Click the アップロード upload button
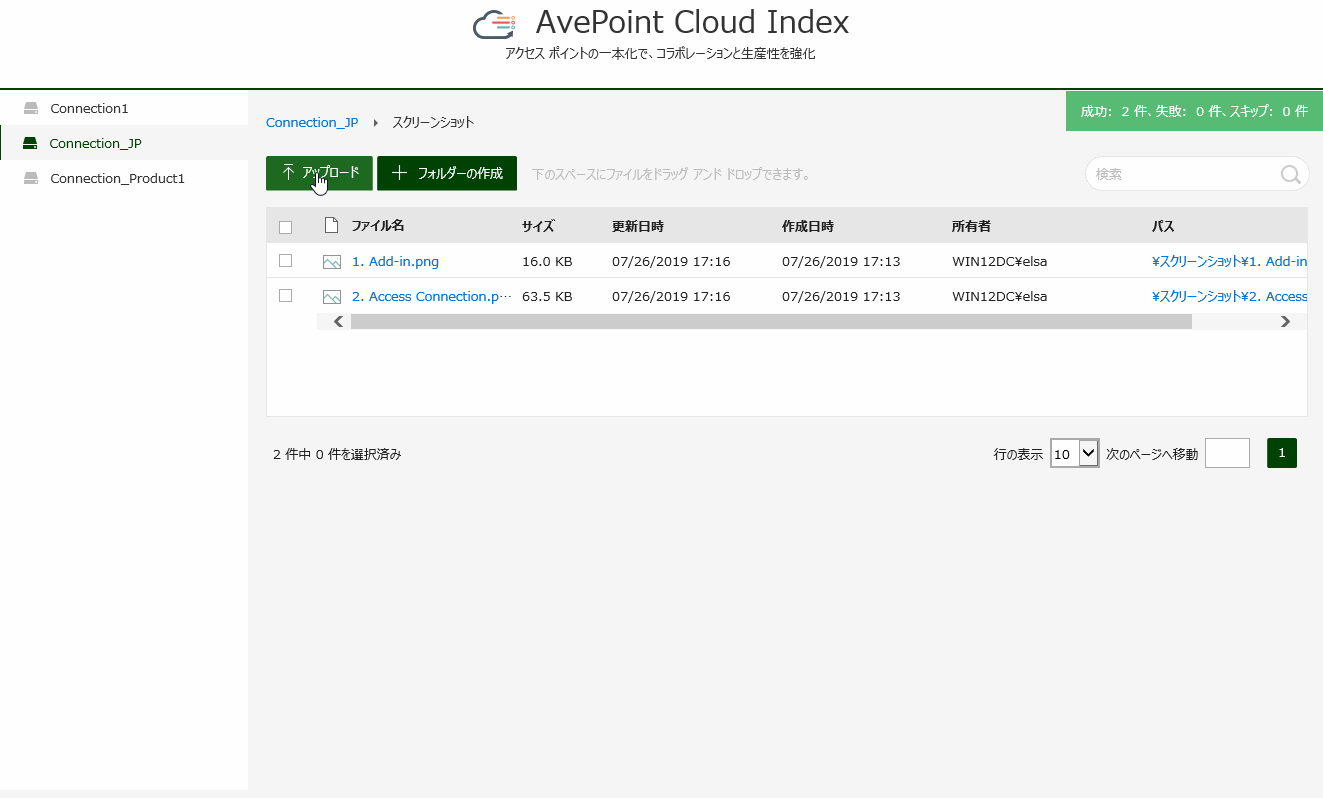The height and width of the screenshot is (798, 1323). click(319, 173)
